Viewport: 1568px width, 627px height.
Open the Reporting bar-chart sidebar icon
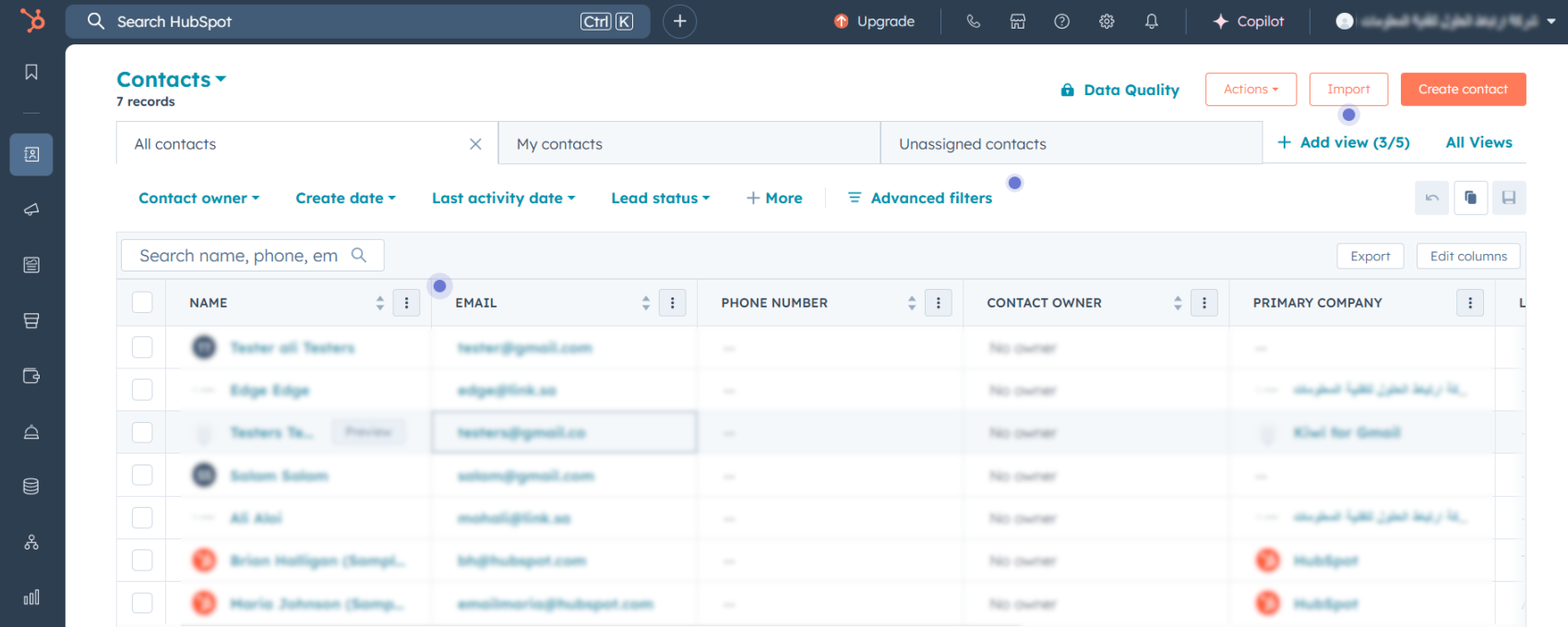[31, 597]
